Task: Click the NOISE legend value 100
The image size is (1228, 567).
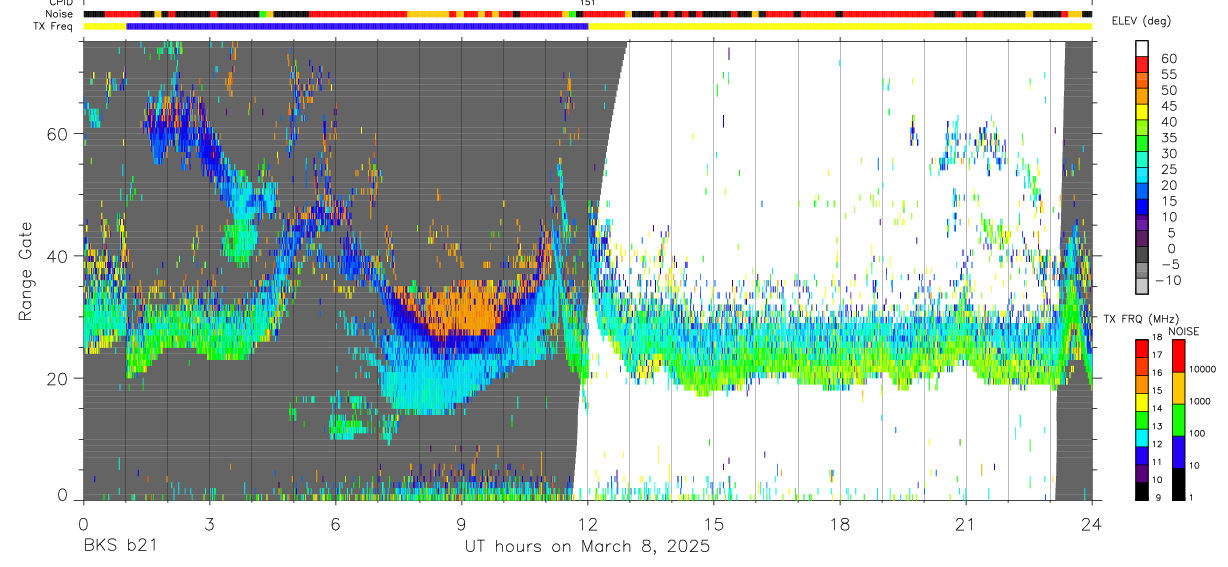Action: 1199,433
